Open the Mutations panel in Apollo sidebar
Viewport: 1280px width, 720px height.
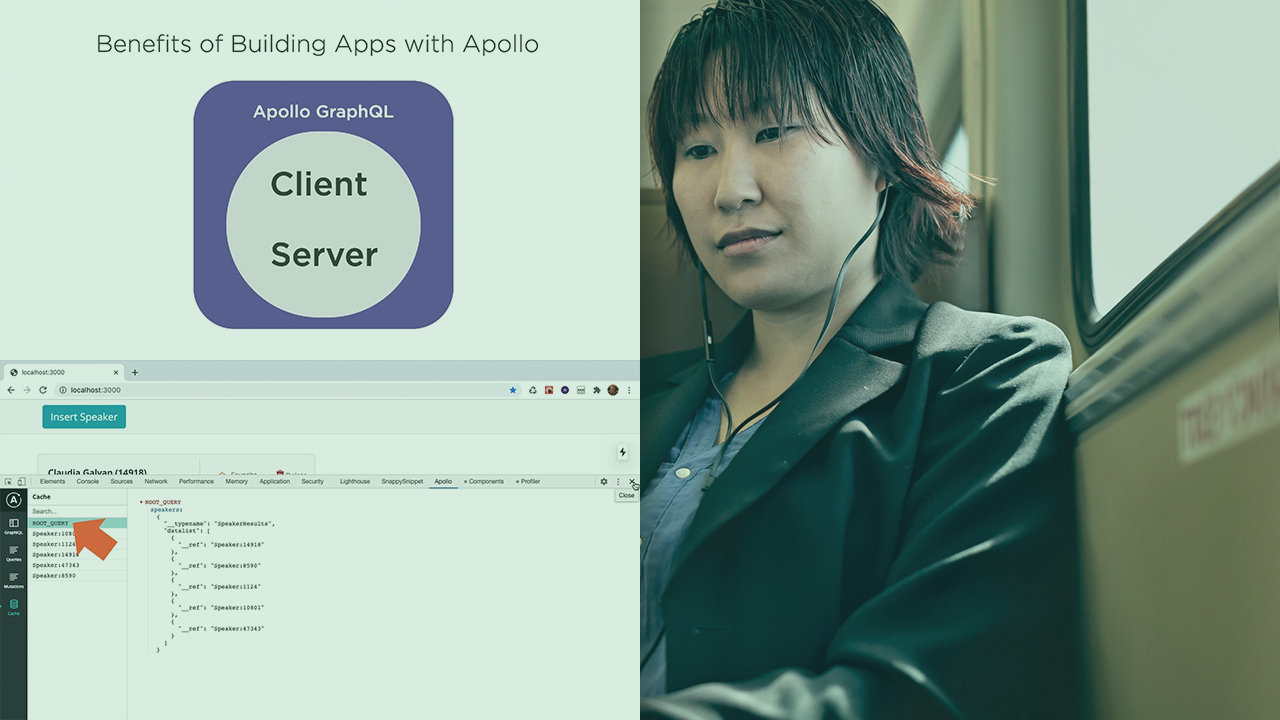[13, 579]
